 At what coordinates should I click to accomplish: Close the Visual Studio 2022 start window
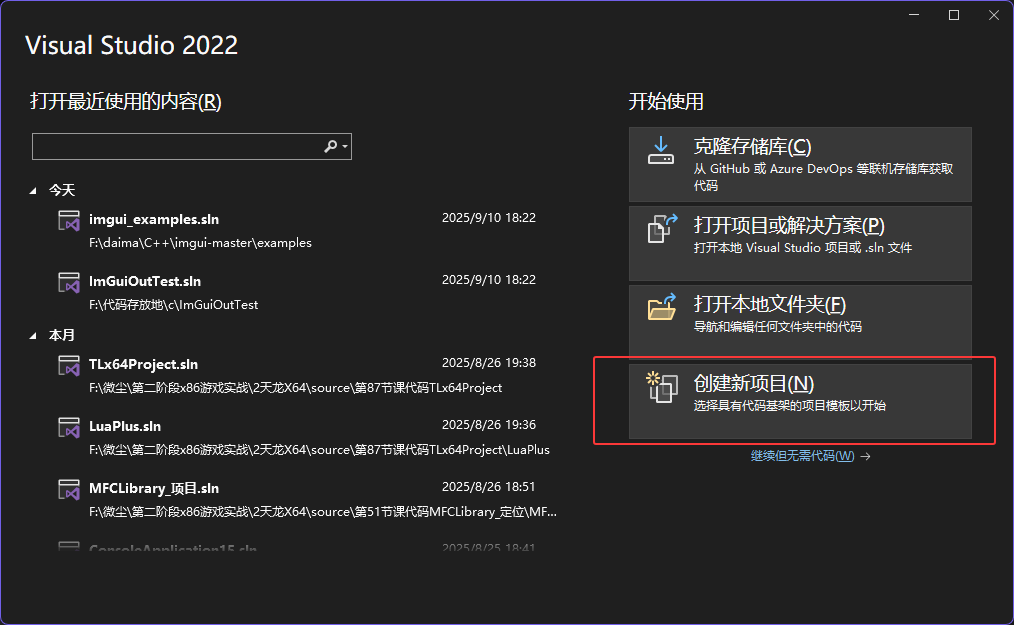click(x=994, y=15)
